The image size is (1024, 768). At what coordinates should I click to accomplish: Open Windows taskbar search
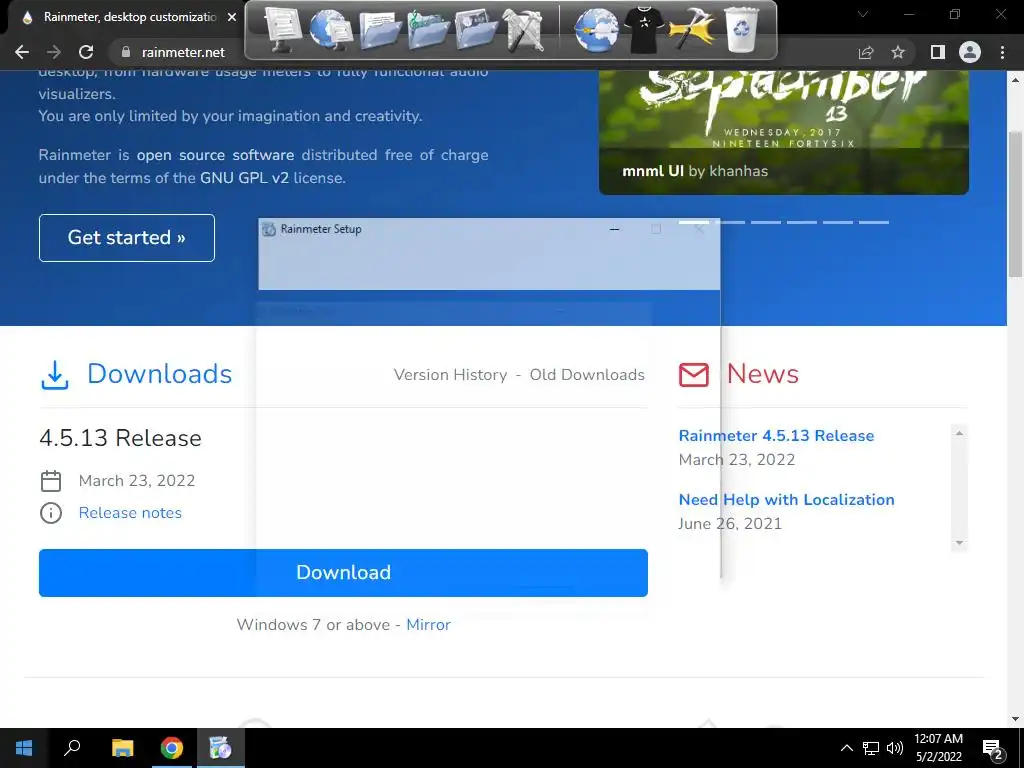pos(72,748)
